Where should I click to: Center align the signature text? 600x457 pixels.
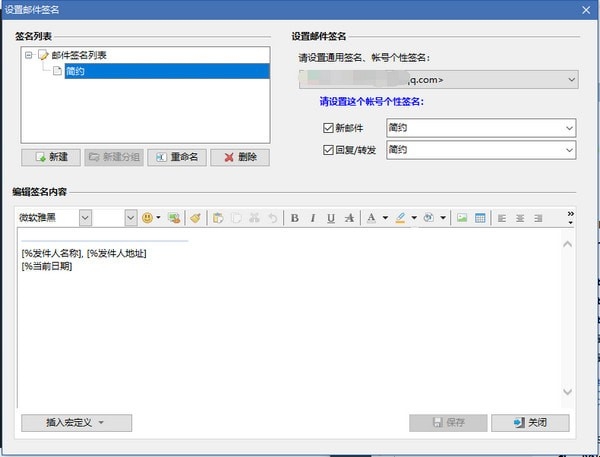click(520, 218)
